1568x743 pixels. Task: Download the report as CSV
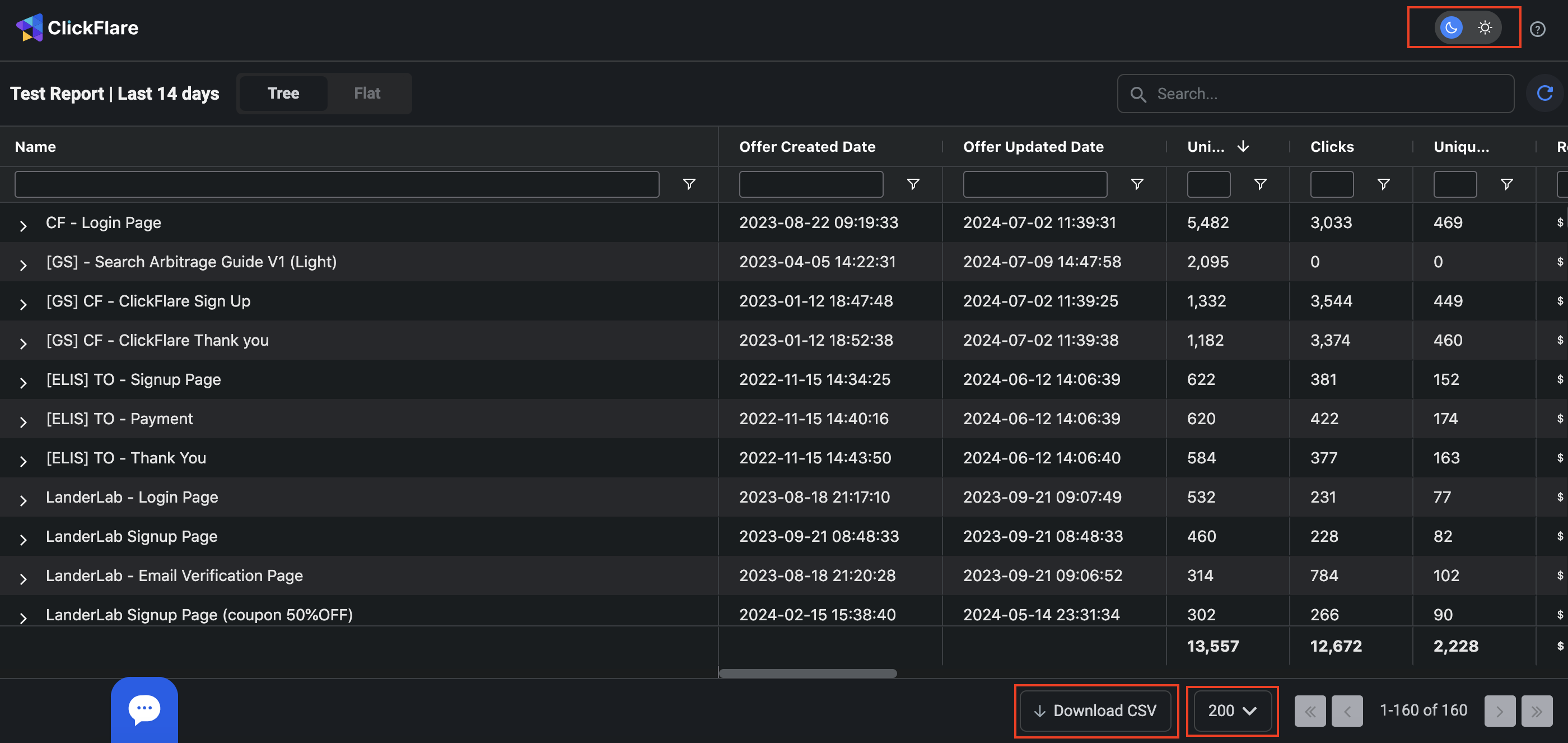pyautogui.click(x=1095, y=710)
